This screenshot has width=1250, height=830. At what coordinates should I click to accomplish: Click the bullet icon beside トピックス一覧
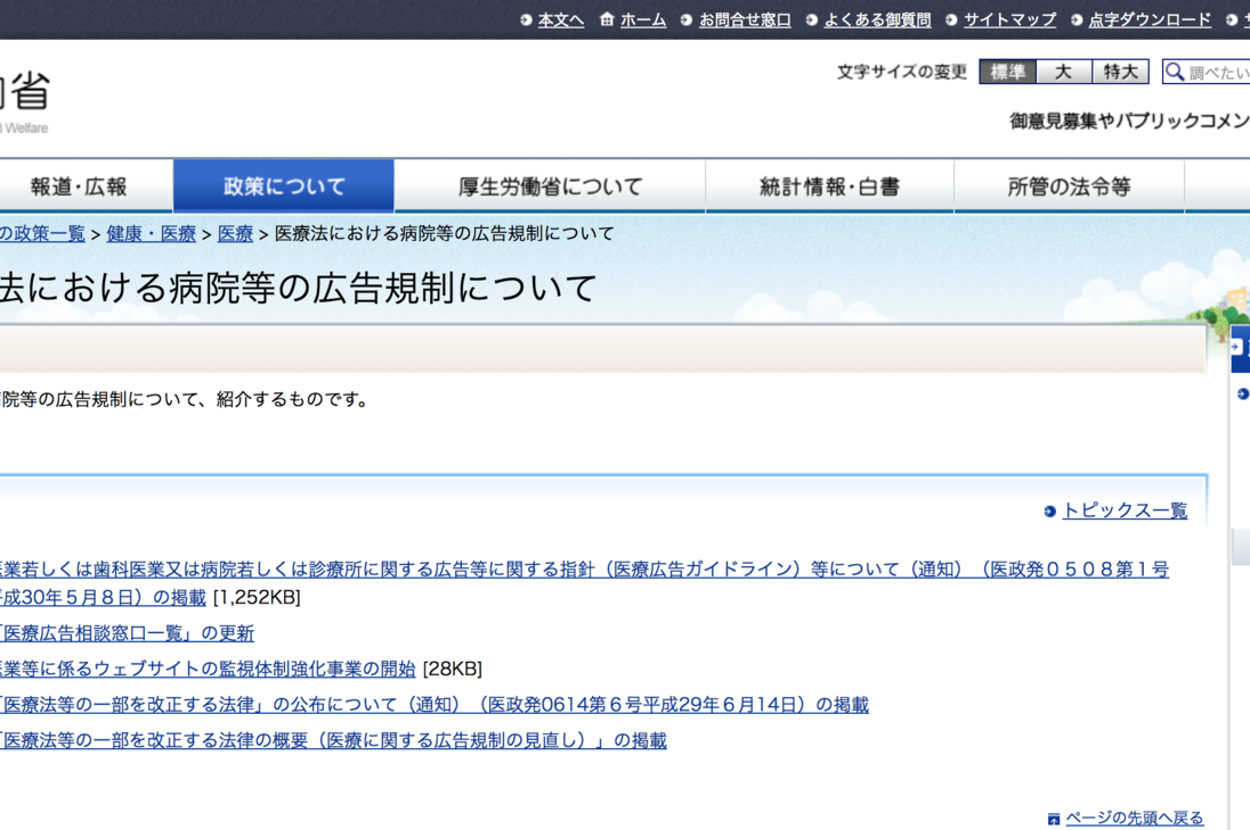coord(1049,511)
